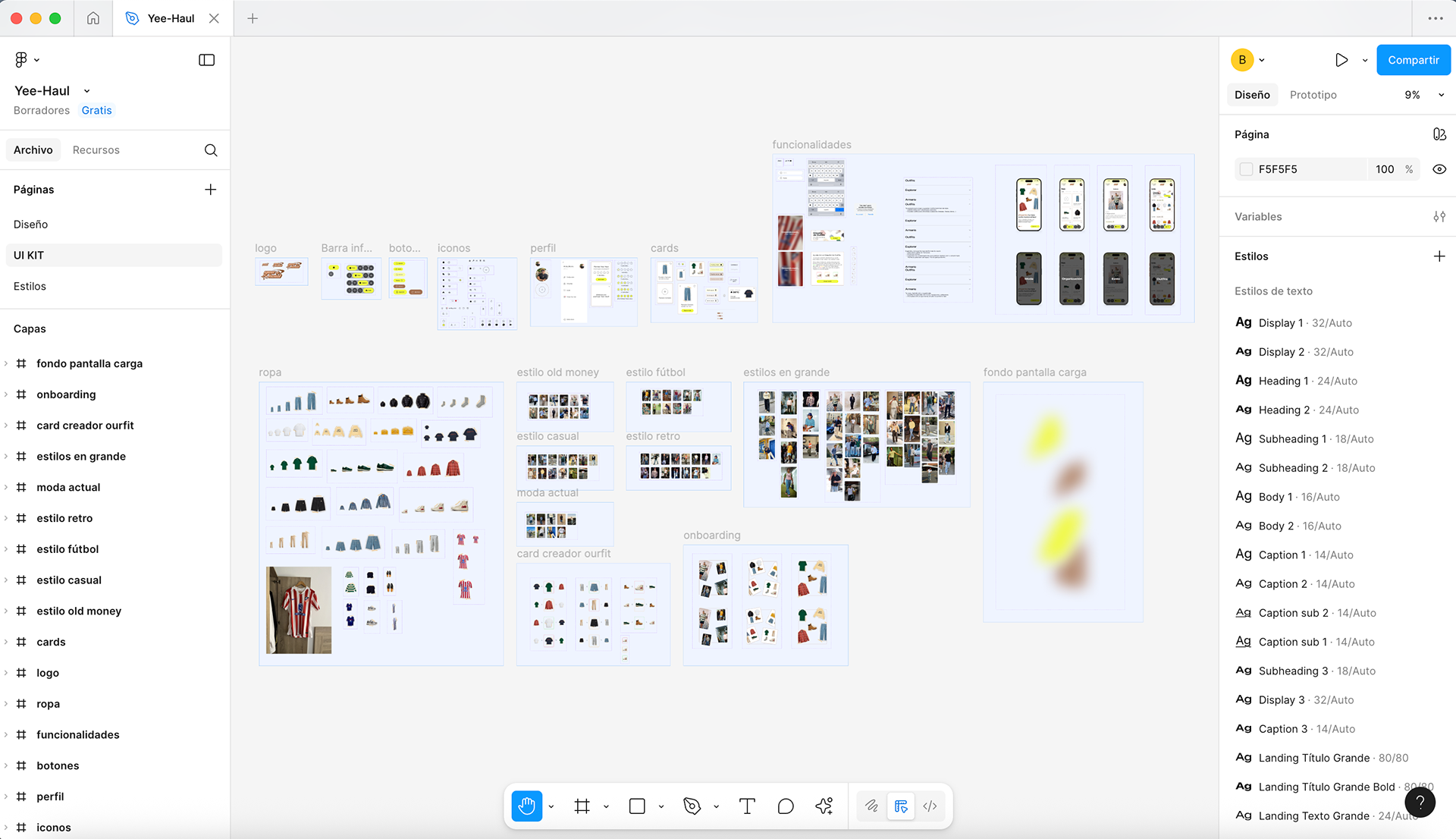Switch to Draw mode in toolbar

[x=871, y=806]
